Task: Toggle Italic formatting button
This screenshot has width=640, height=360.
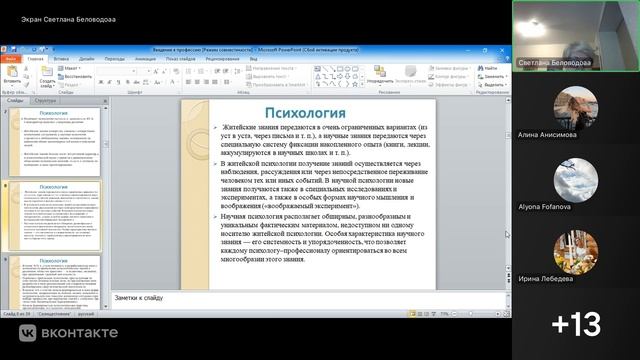Action: pos(109,82)
